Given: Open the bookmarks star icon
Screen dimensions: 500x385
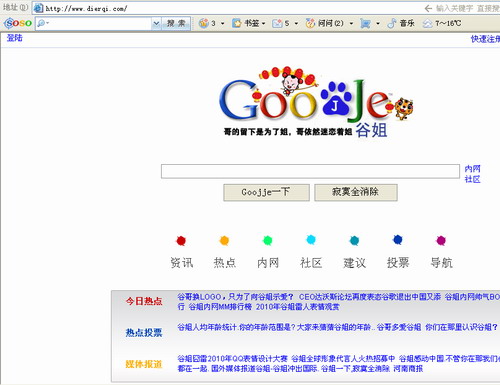Looking at the screenshot, I should pos(236,23).
